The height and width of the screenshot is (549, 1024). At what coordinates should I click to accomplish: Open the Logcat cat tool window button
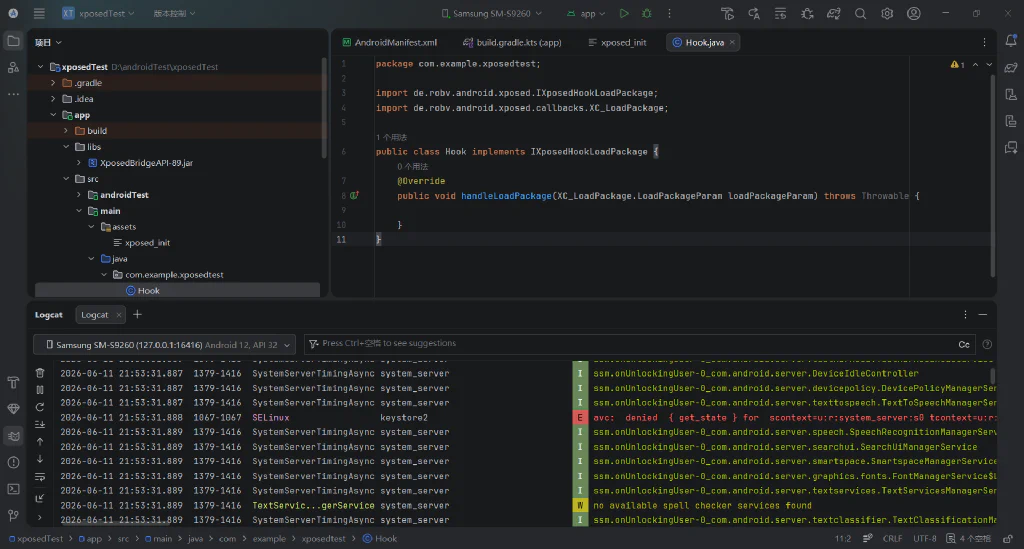click(13, 435)
